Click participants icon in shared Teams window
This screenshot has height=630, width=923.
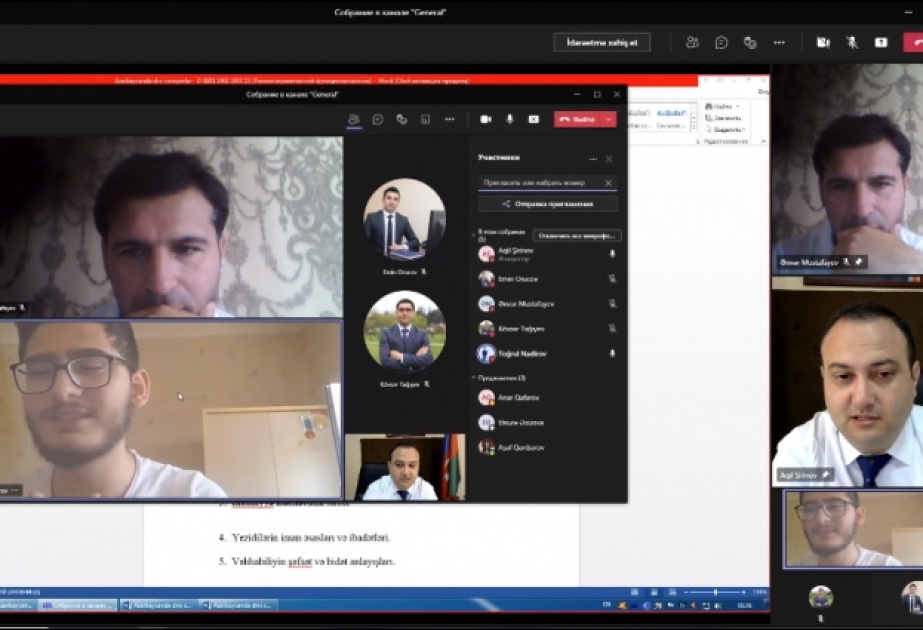[354, 120]
